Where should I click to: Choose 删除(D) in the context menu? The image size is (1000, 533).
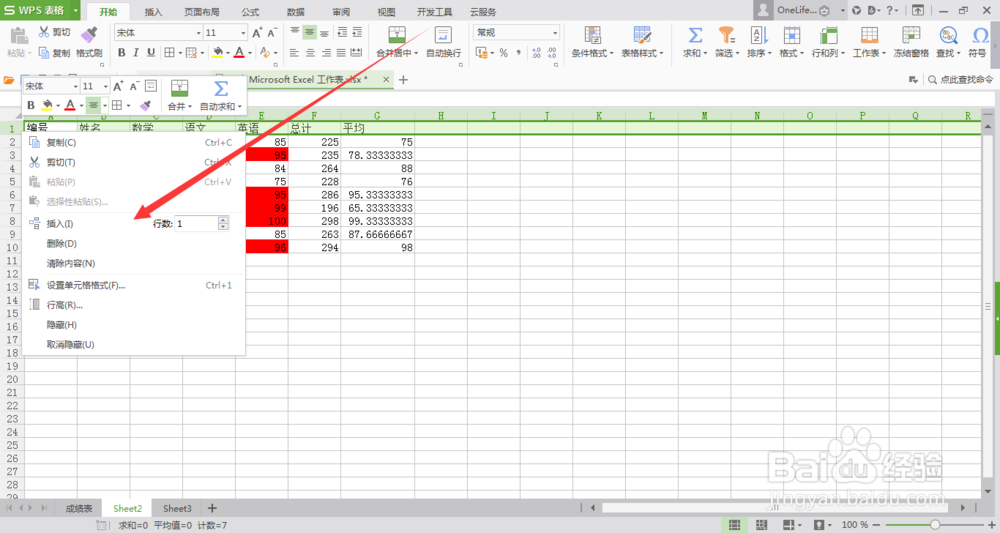(134, 244)
